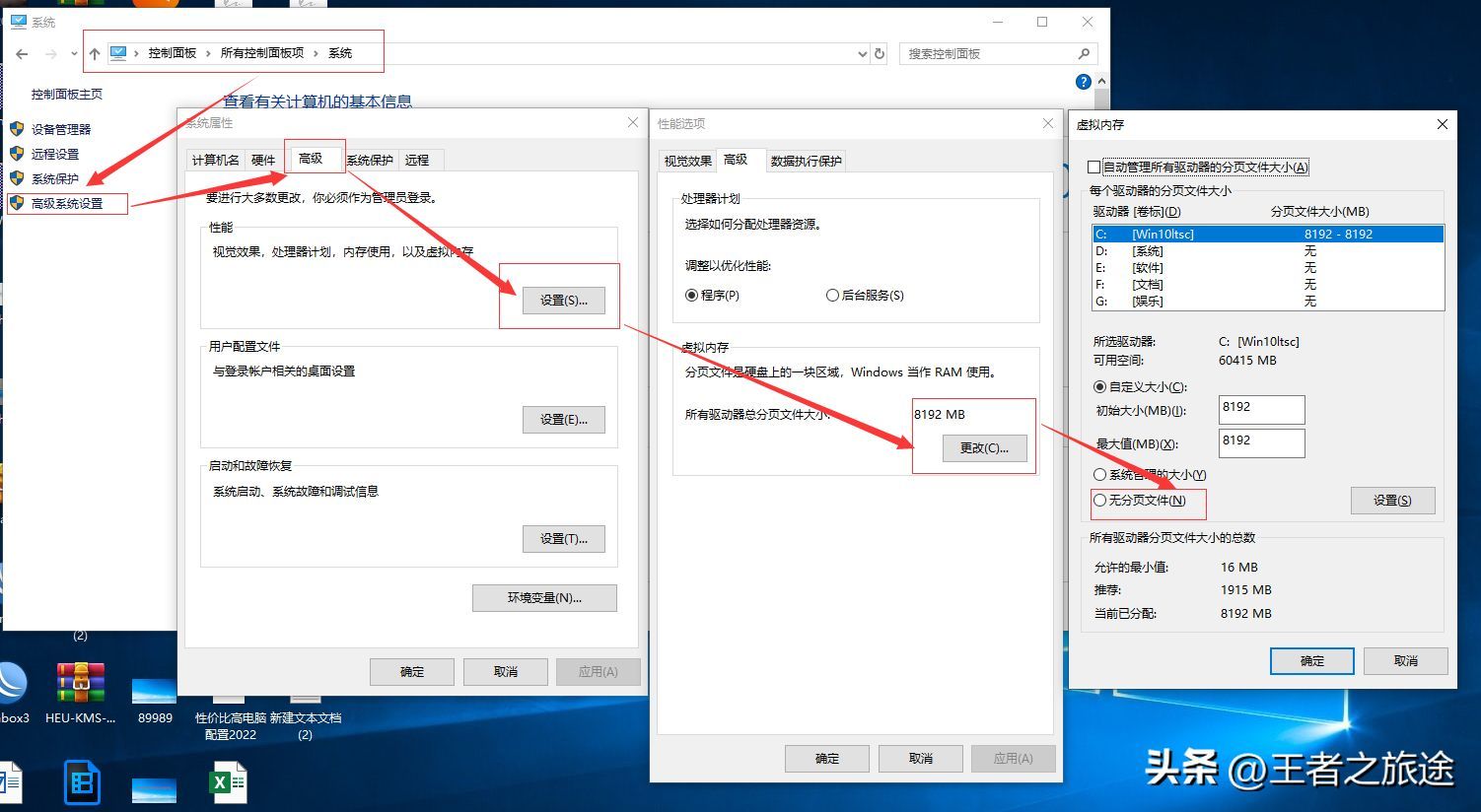Click the shield icon beside 设备管理器
Image resolution: width=1481 pixels, height=812 pixels.
coord(17,128)
